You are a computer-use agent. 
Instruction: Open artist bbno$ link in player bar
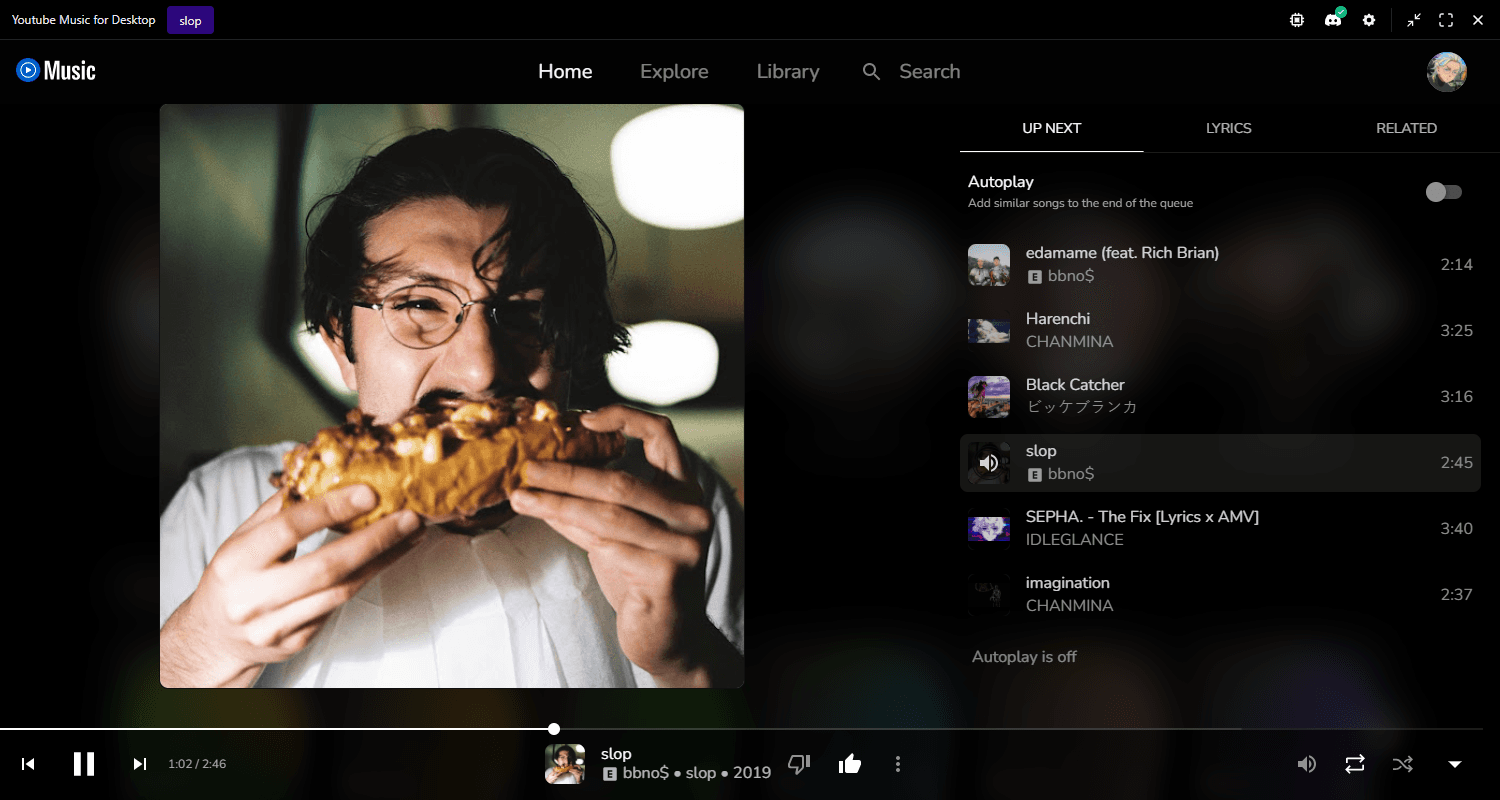(645, 773)
